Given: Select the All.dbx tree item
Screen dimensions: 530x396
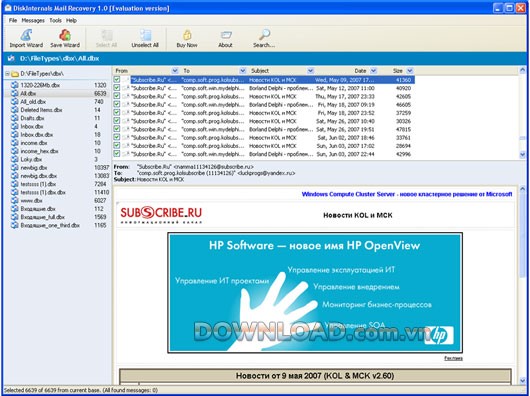Looking at the screenshot, I should pos(28,94).
